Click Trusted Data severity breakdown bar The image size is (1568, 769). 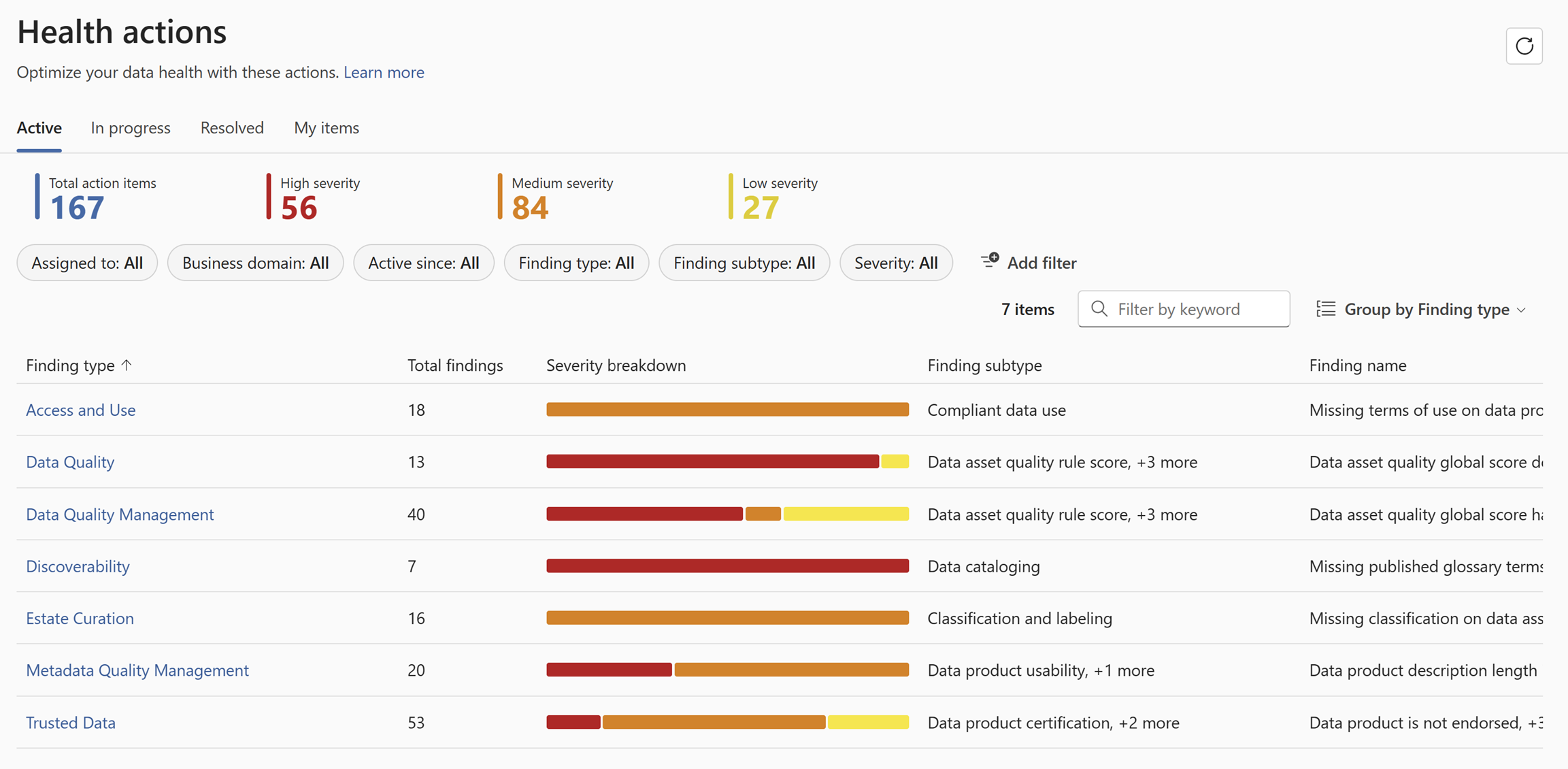click(727, 722)
